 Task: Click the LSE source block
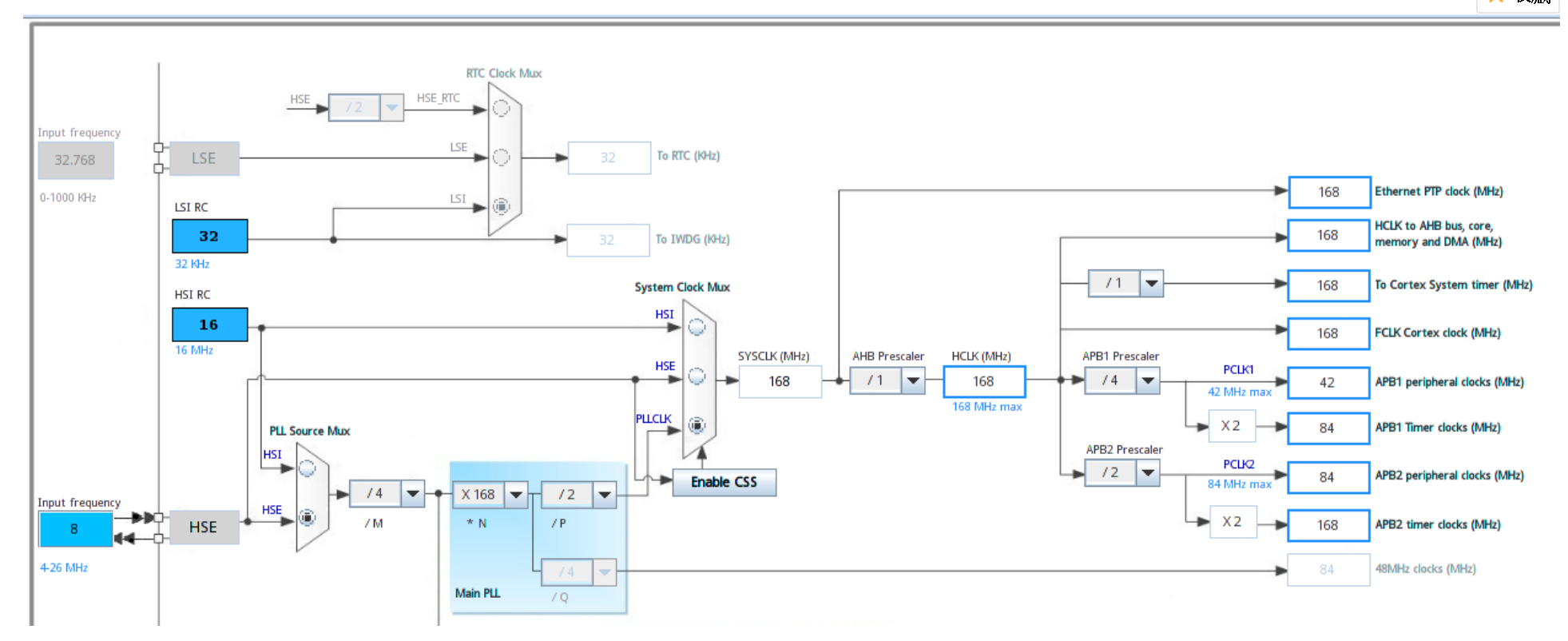click(x=204, y=158)
